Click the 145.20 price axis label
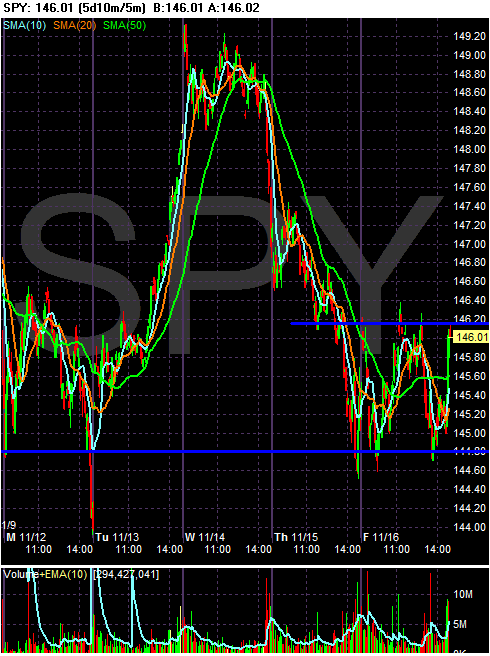The height and width of the screenshot is (656, 490). 469,414
